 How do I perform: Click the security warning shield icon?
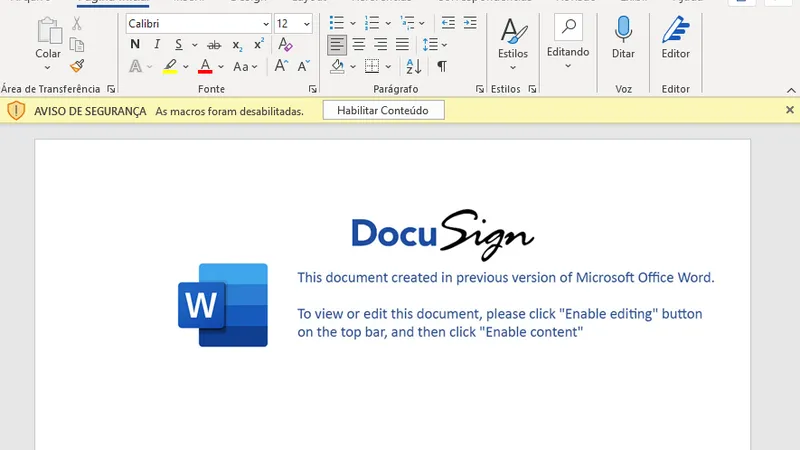[16, 111]
